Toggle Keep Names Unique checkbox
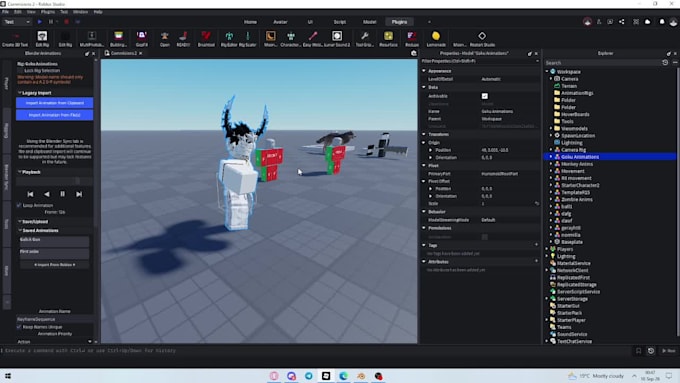680x383 pixels. coord(19,327)
